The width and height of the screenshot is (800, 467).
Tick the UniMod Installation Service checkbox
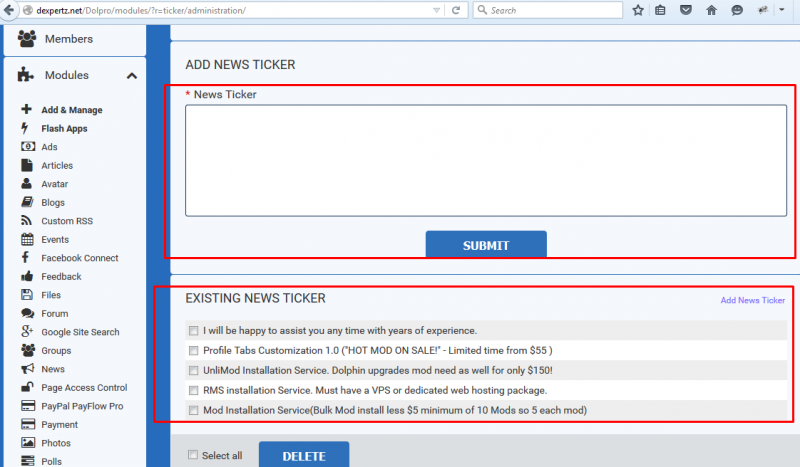[x=193, y=370]
